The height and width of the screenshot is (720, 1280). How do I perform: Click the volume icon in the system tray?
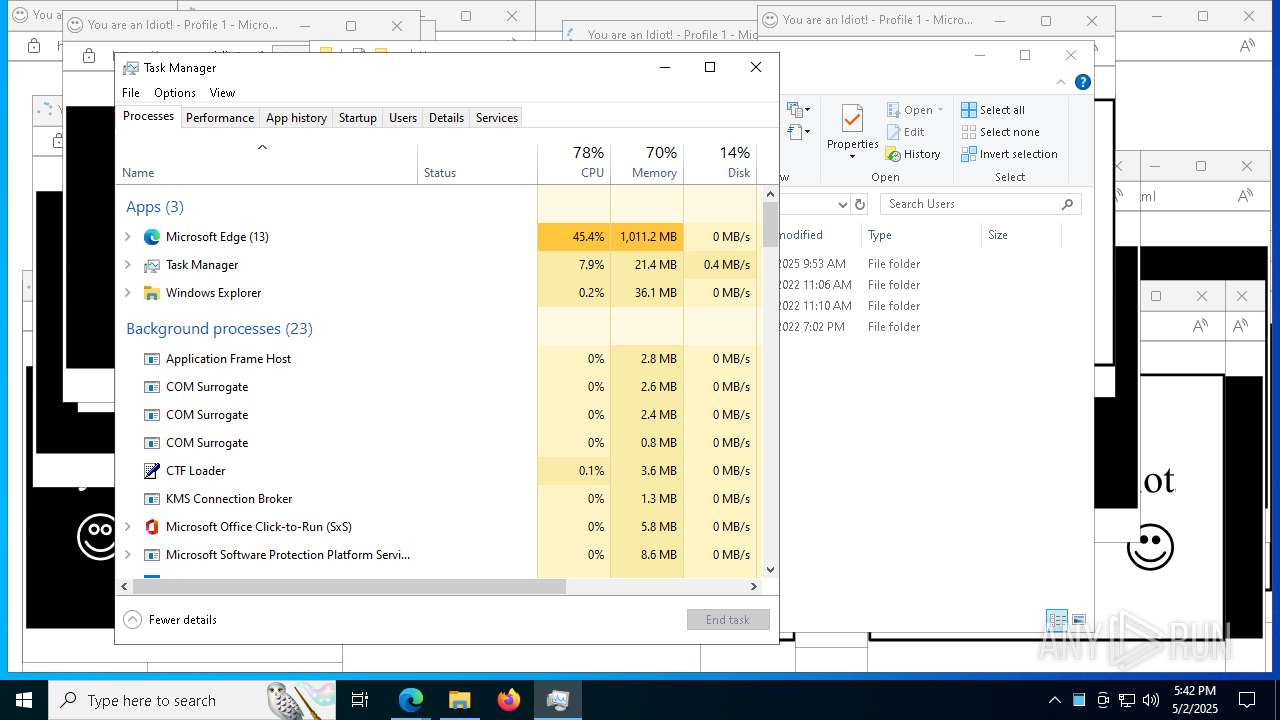(x=1150, y=700)
